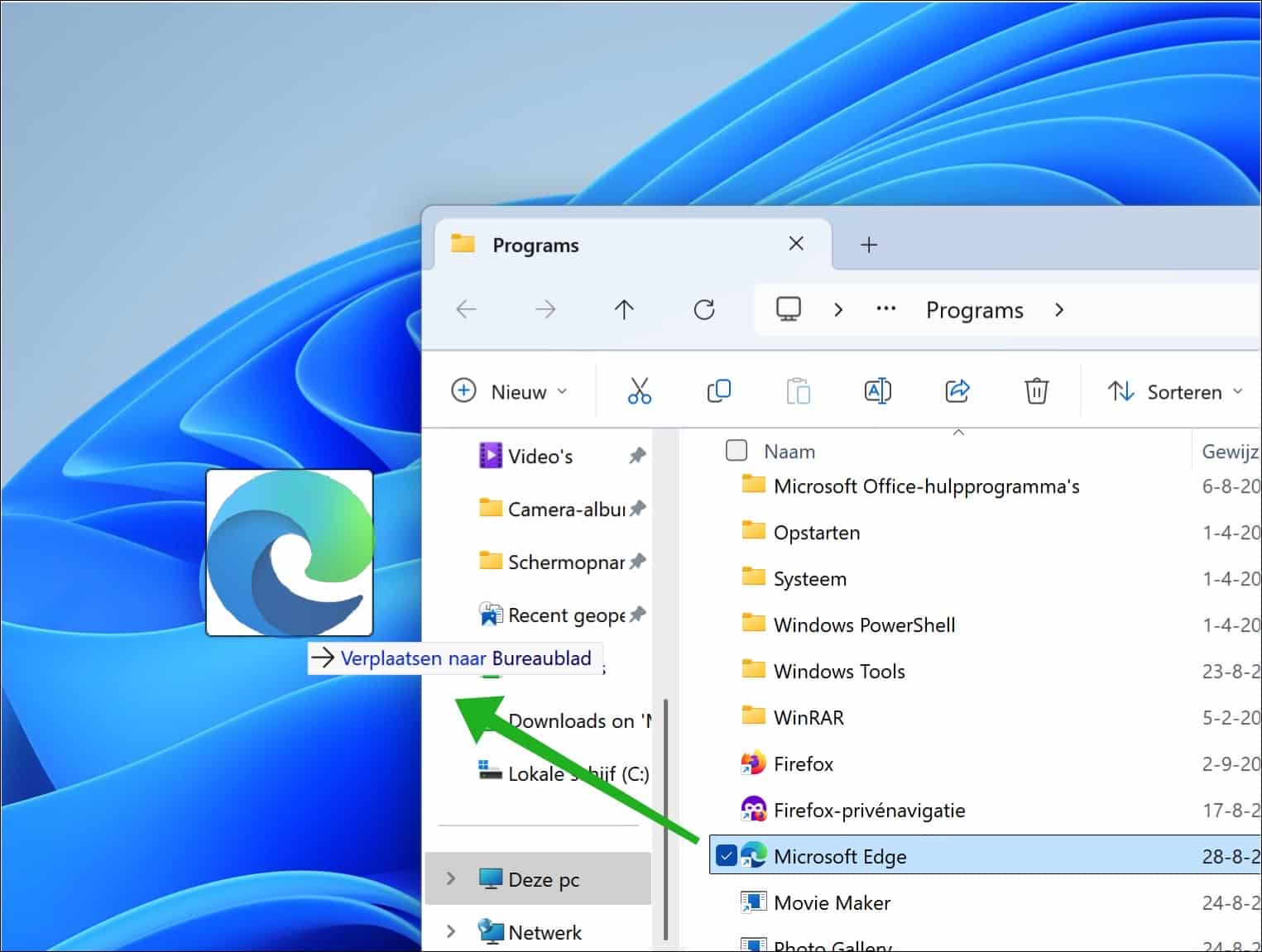The height and width of the screenshot is (952, 1262).
Task: Uncheck the Microsoft Edge item checkbox
Action: click(726, 856)
